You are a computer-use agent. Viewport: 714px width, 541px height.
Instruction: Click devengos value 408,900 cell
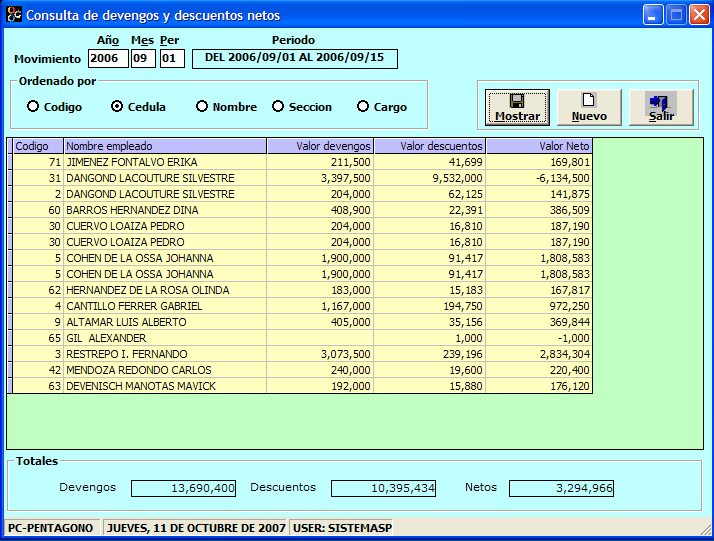[x=320, y=210]
